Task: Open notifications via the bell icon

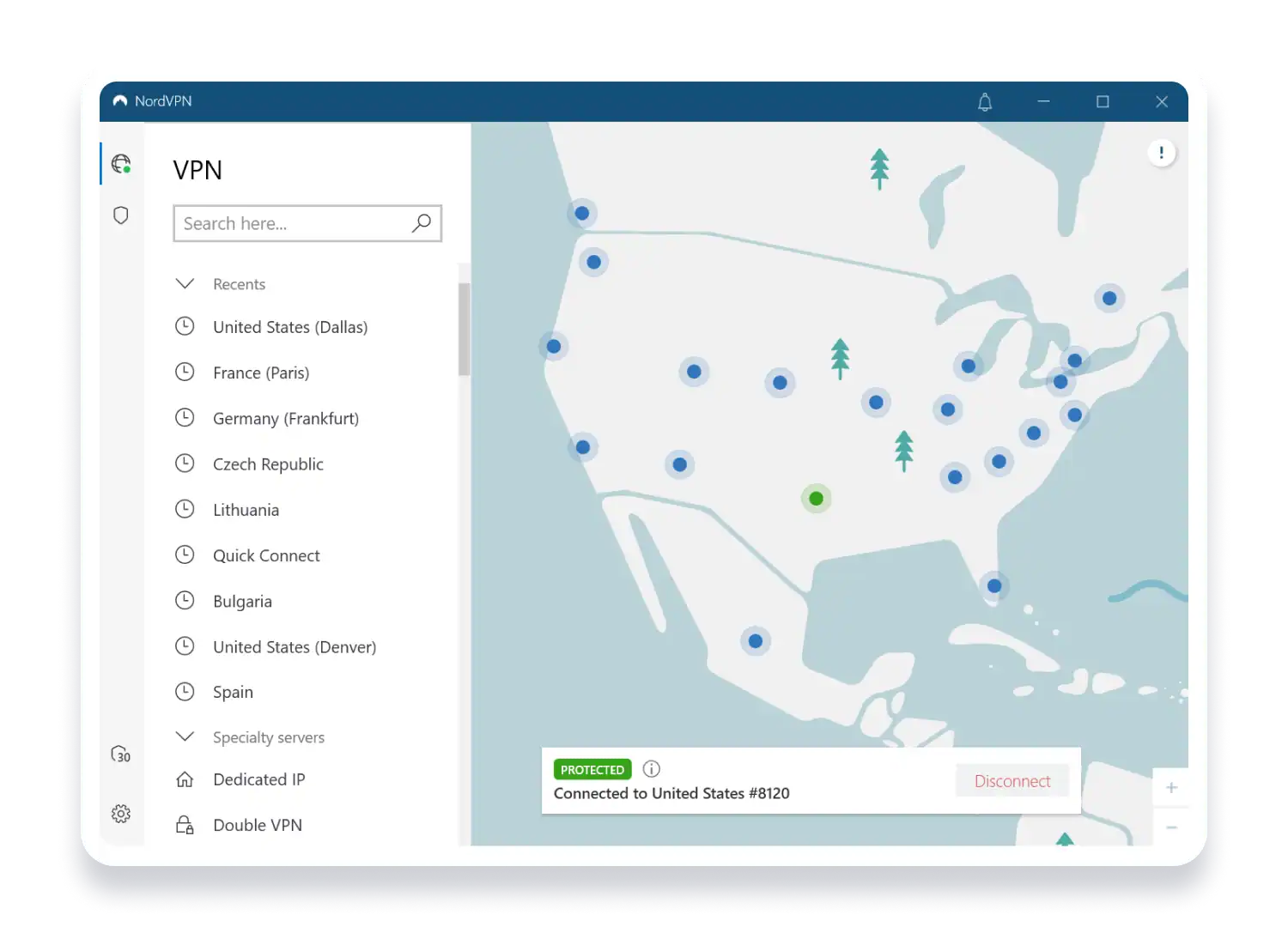Action: pos(984,101)
